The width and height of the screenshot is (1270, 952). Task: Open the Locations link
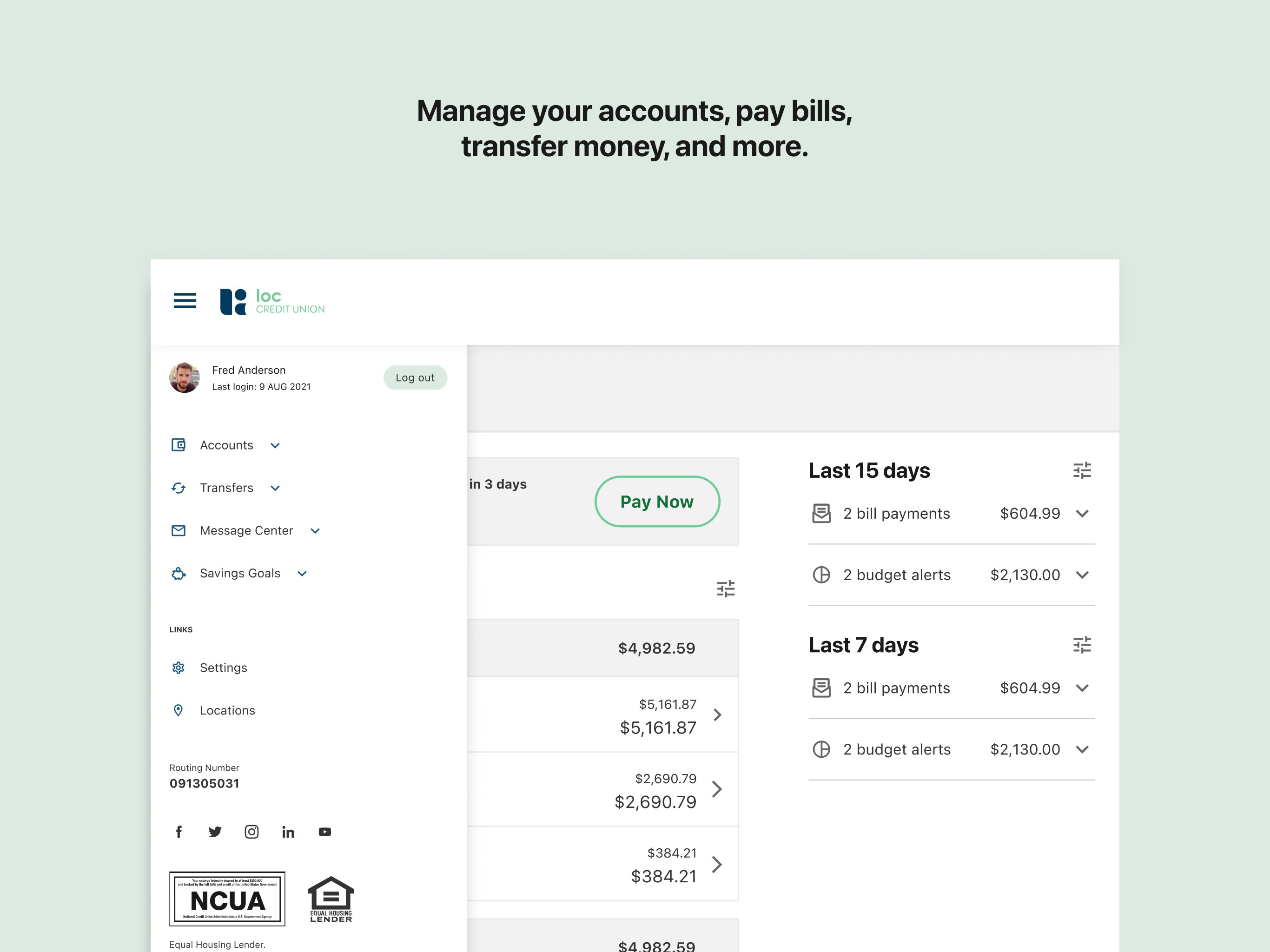[227, 710]
